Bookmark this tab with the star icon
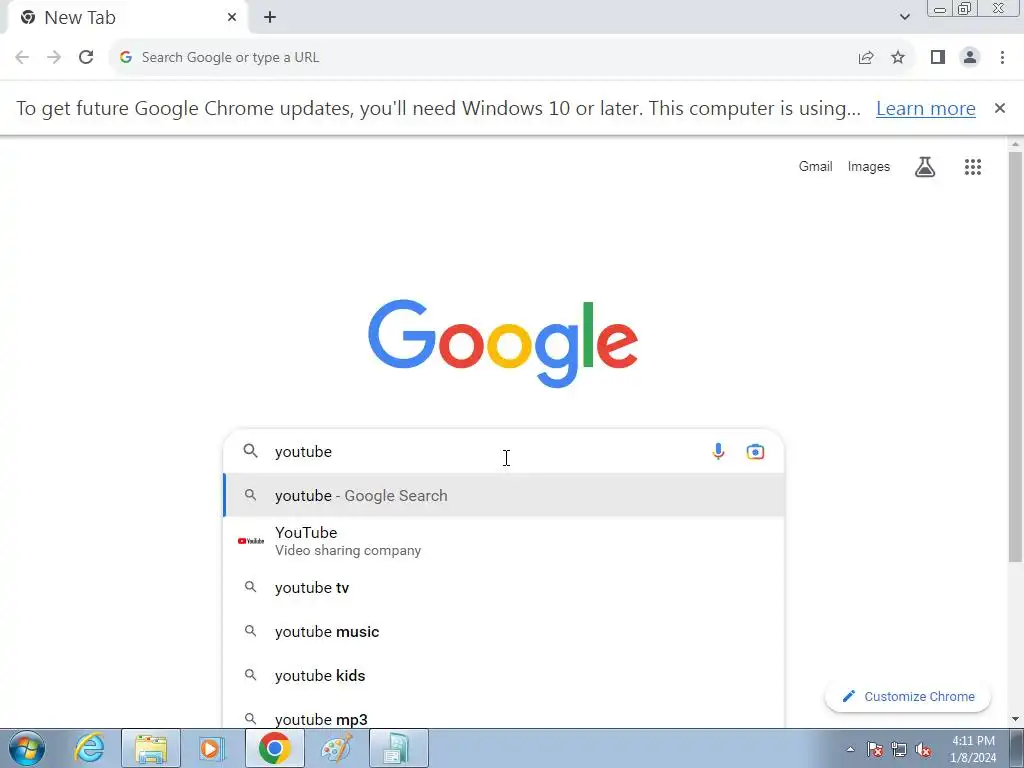Screen dimensions: 1024x768 [898, 57]
